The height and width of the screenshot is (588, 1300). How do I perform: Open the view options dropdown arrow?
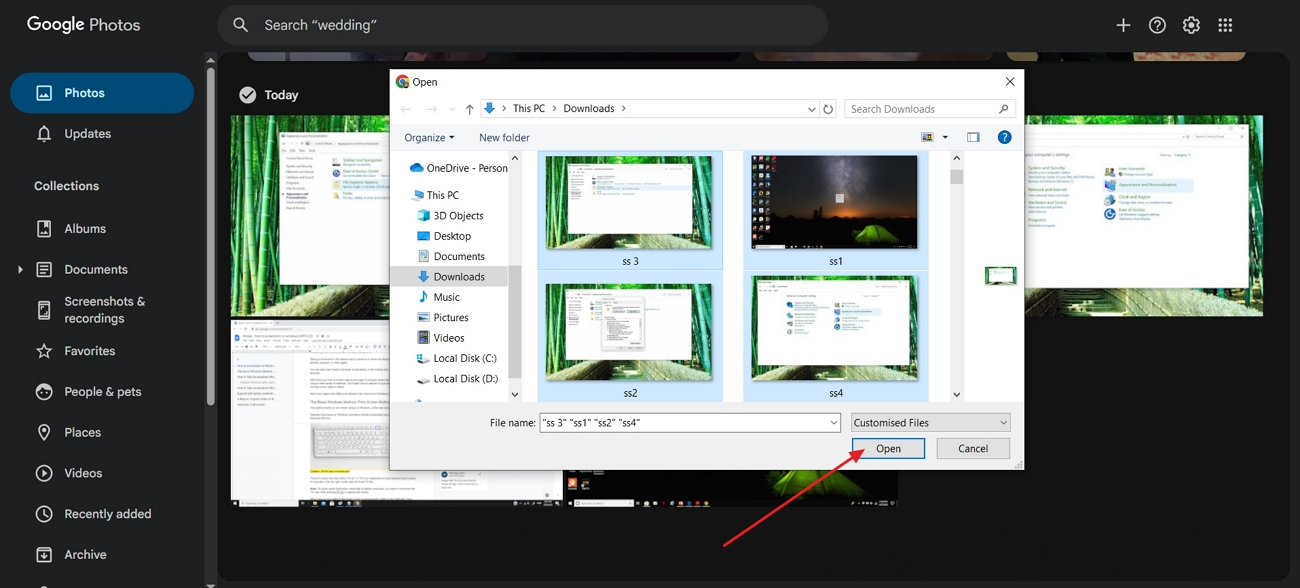coord(945,138)
